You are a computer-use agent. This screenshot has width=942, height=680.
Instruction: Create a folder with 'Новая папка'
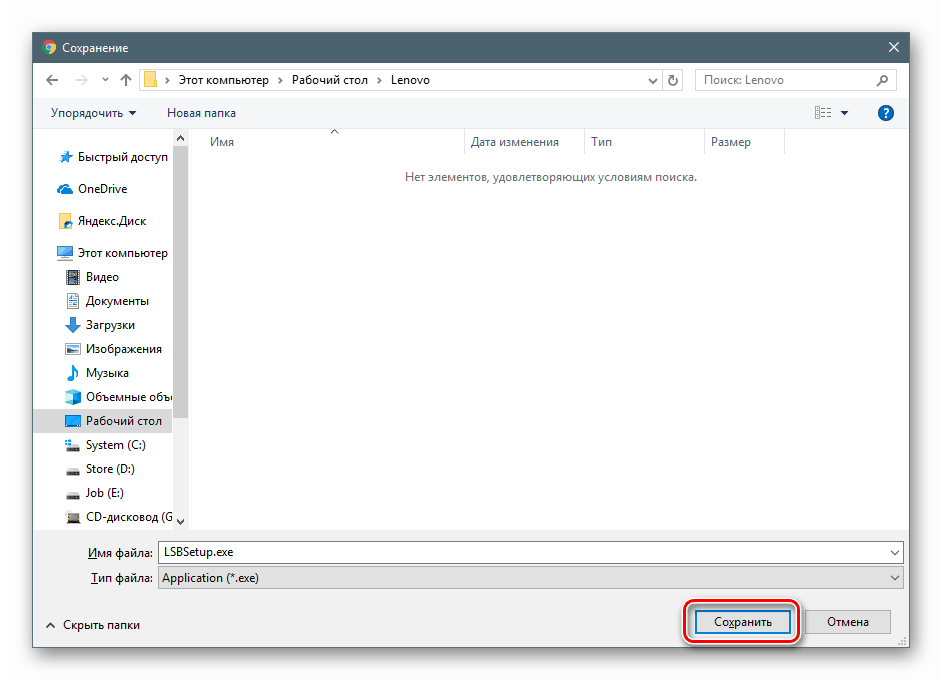[x=201, y=113]
